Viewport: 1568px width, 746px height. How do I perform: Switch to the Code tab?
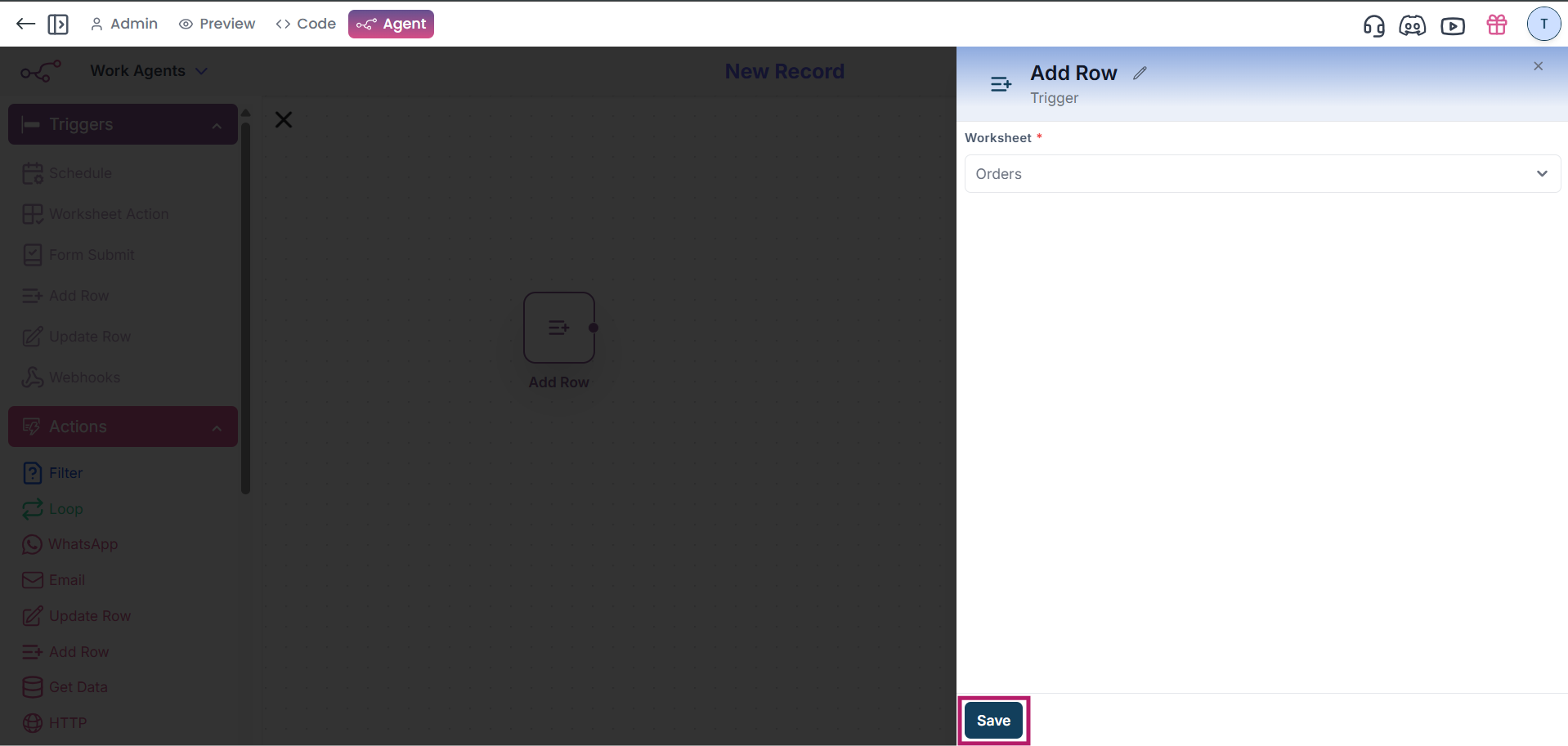pyautogui.click(x=306, y=25)
